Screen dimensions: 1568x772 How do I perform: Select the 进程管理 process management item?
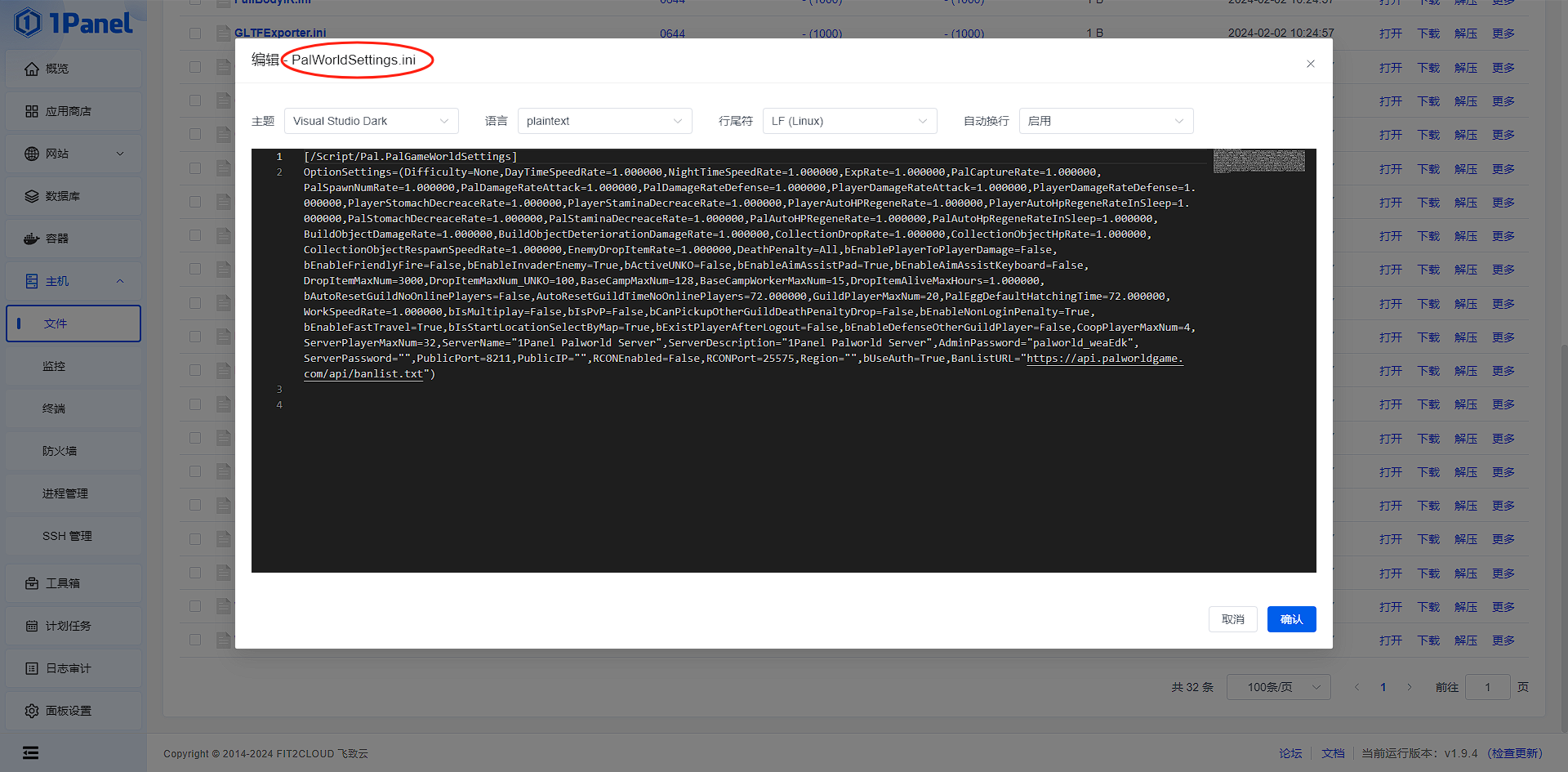coord(73,493)
